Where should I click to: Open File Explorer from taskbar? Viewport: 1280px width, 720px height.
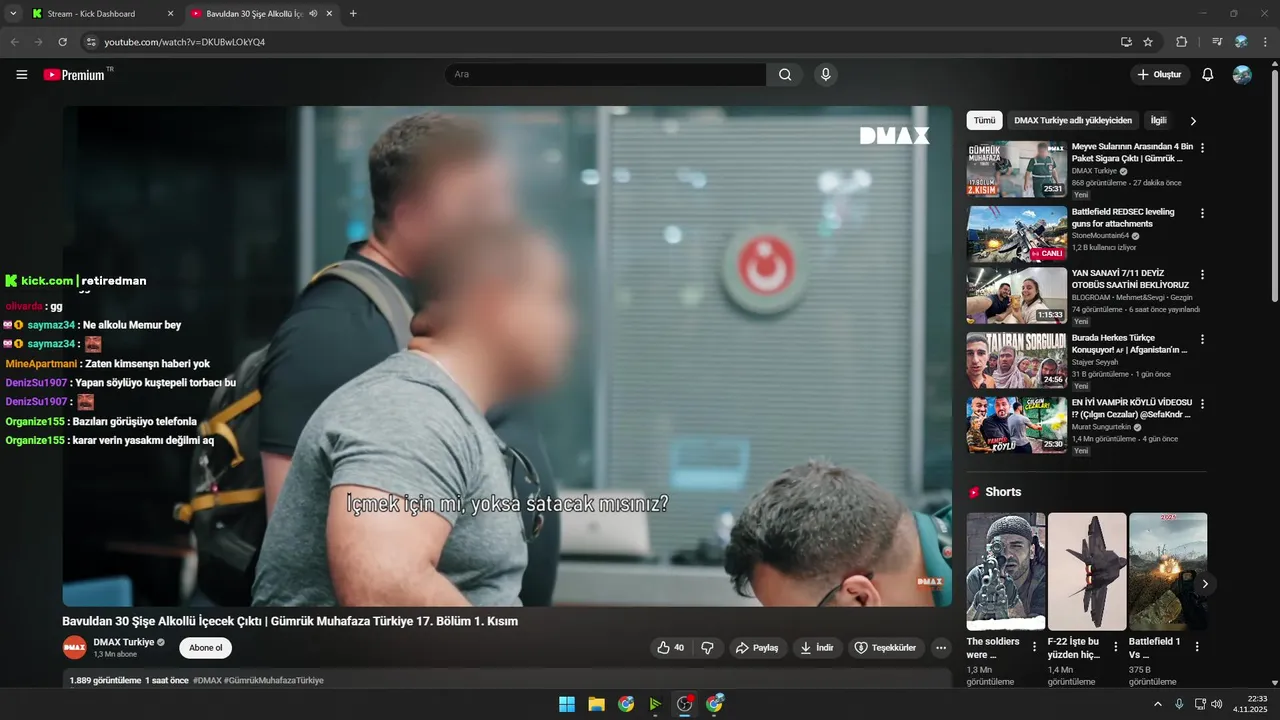tap(596, 704)
